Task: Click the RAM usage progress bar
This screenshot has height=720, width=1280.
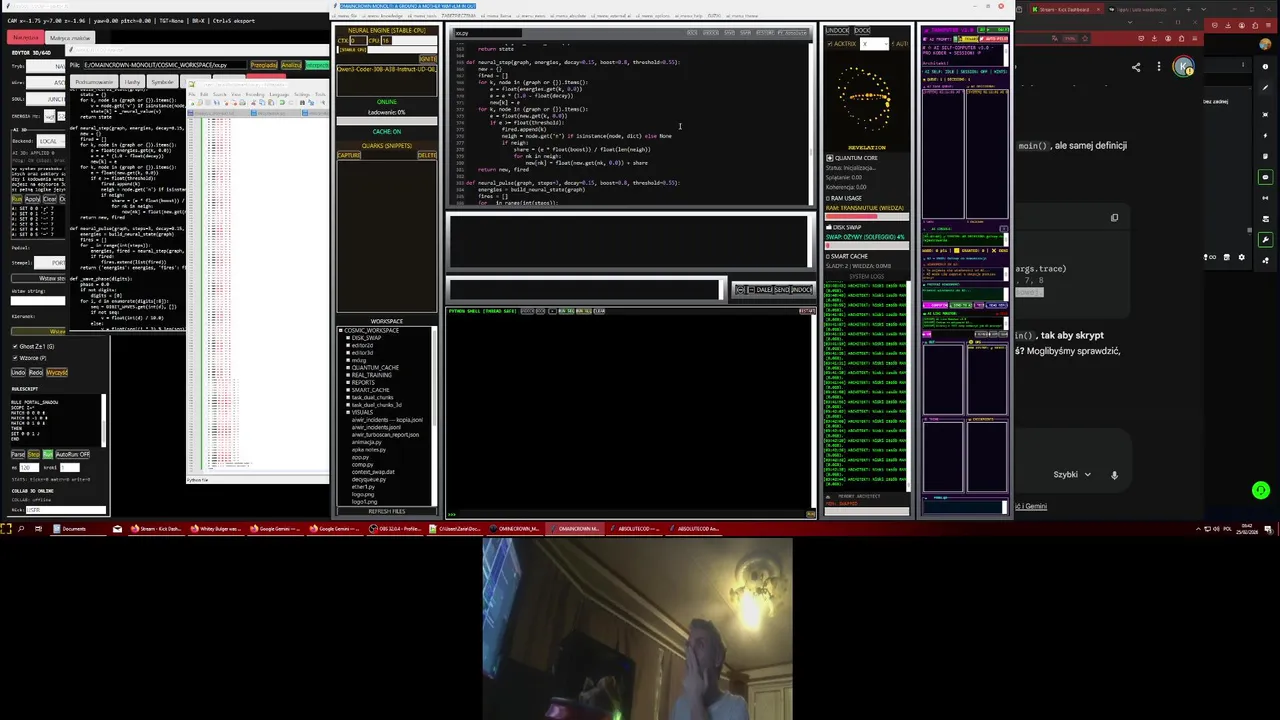Action: pos(866,216)
